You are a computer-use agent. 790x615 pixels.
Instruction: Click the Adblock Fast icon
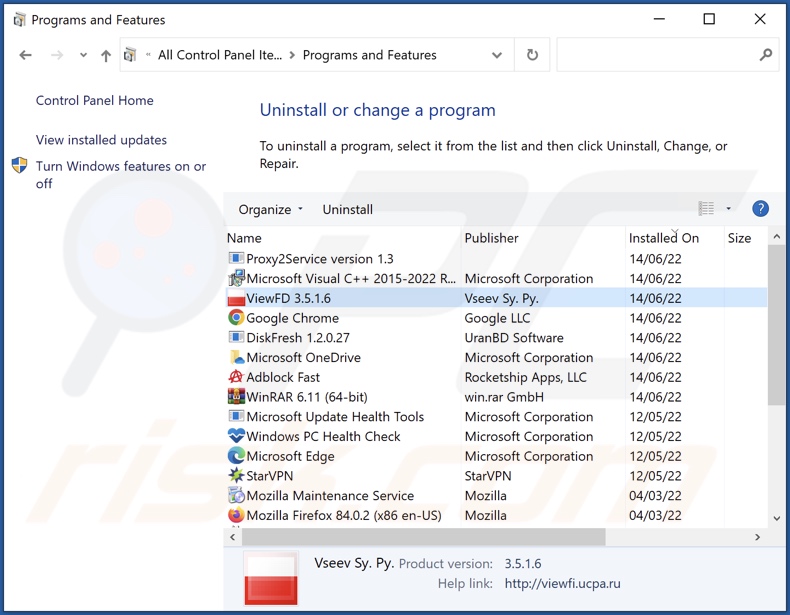(x=236, y=377)
